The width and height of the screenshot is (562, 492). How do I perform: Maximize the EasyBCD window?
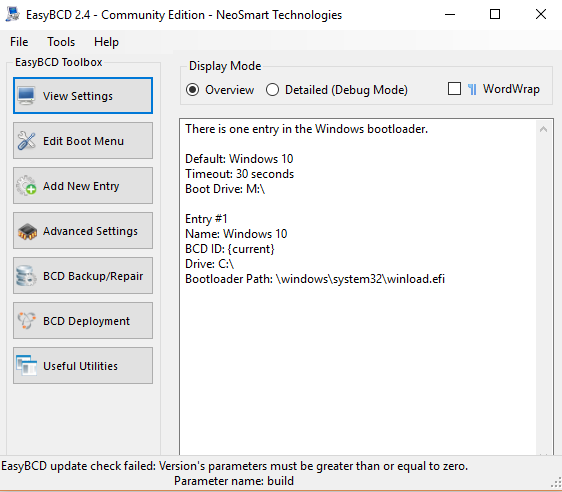coord(495,14)
